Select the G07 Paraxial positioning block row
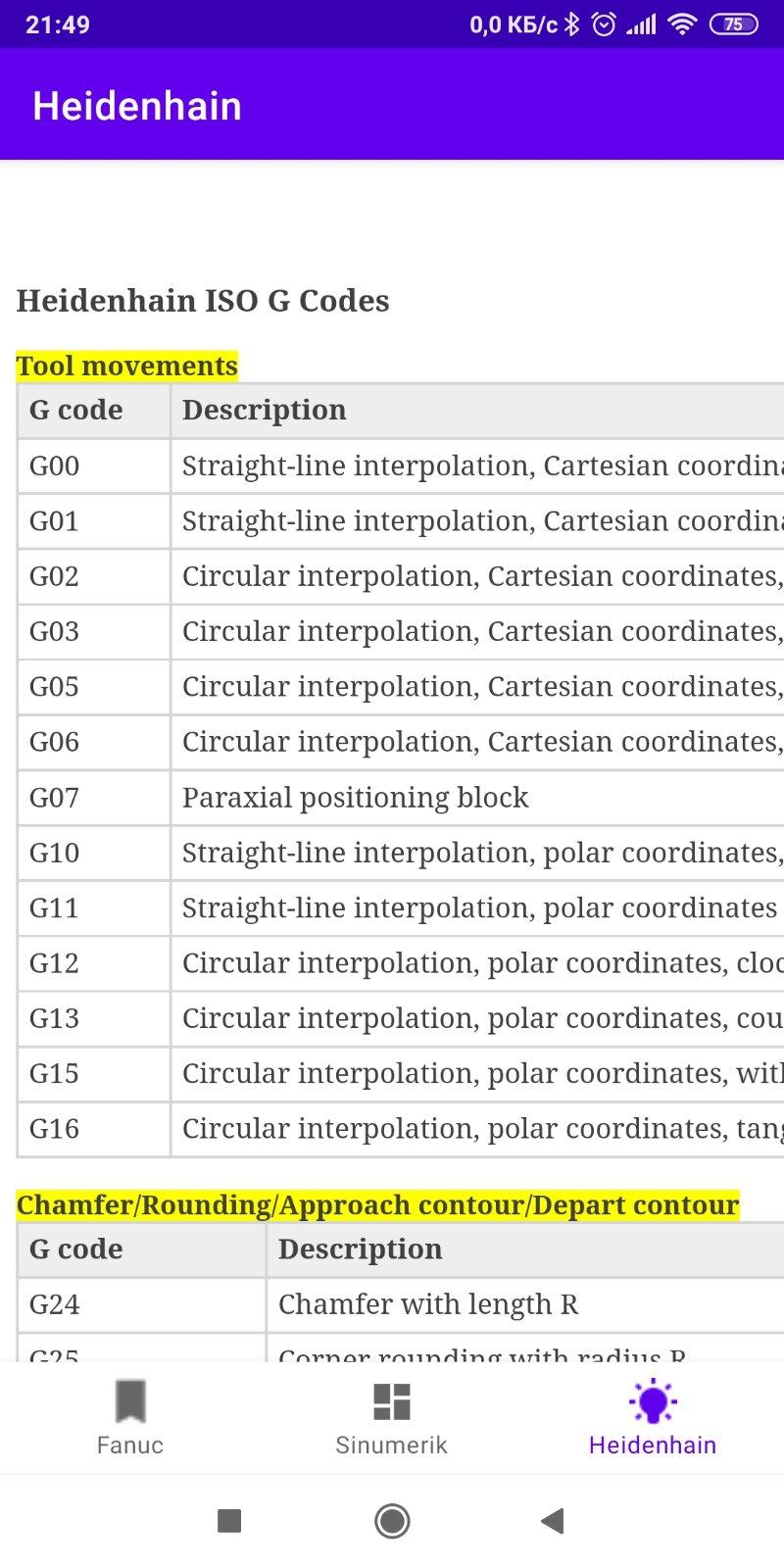The image size is (784, 1568). click(x=401, y=798)
